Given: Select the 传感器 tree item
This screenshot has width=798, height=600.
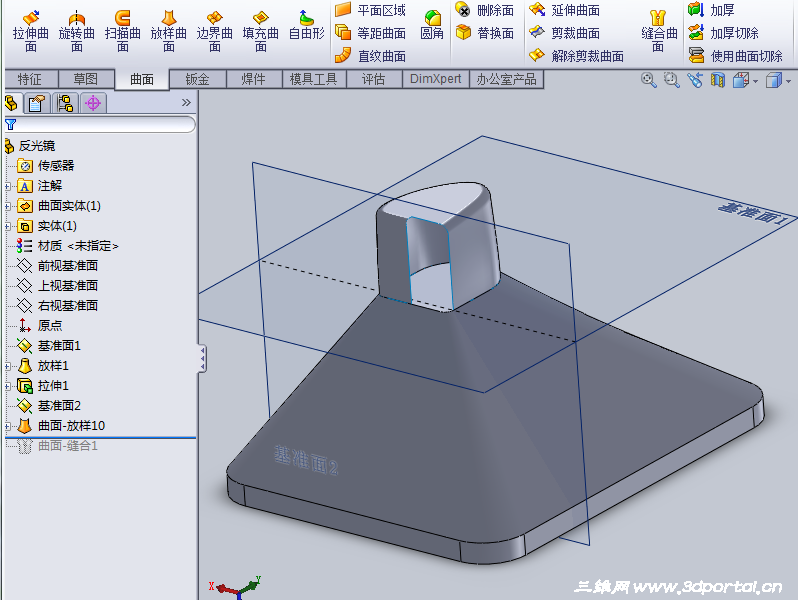Looking at the screenshot, I should 46,166.
